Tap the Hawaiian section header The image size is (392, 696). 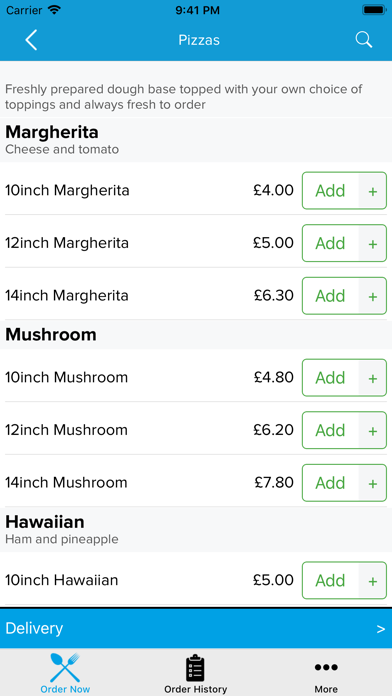[196, 530]
